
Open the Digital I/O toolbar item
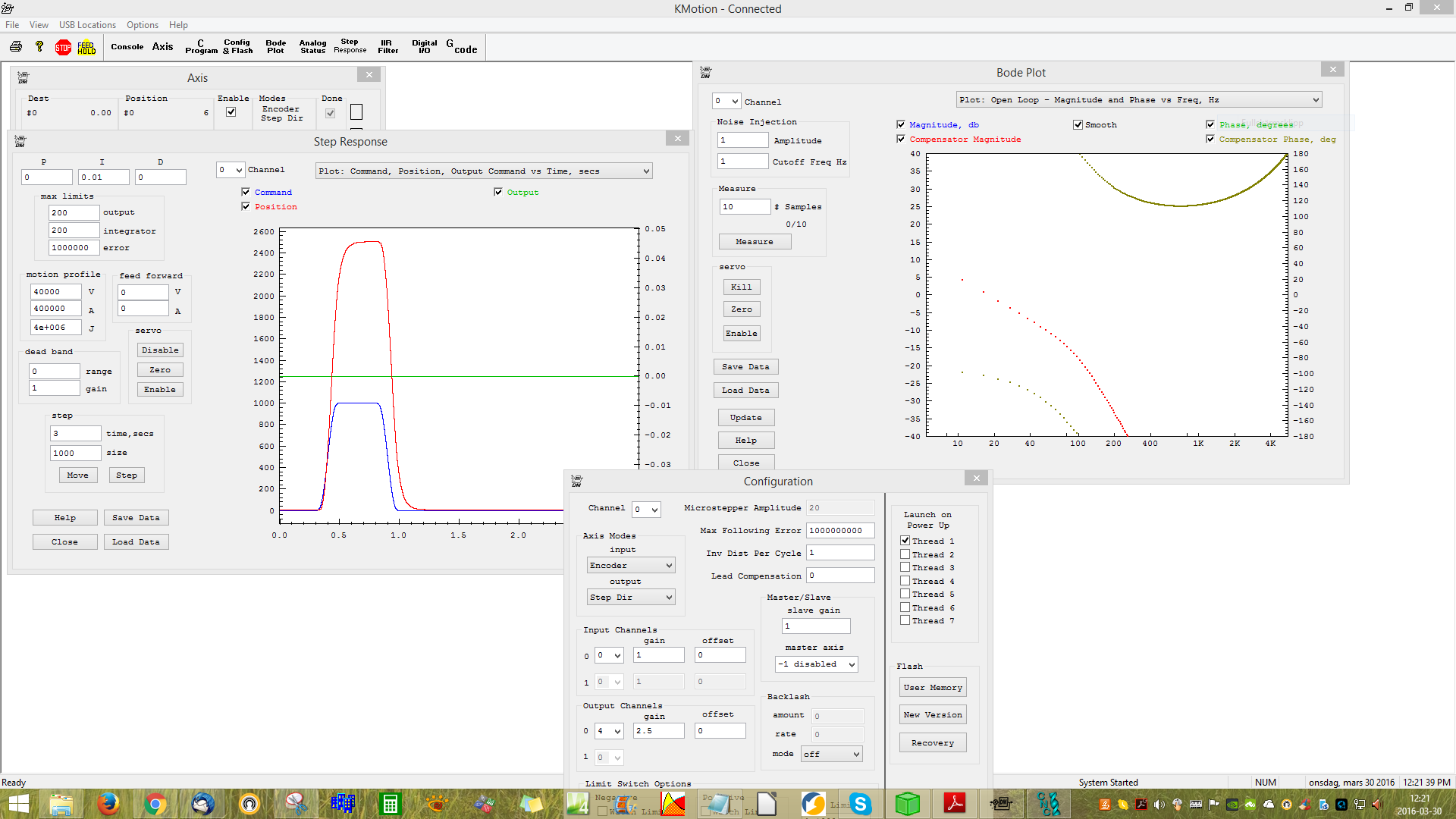424,47
